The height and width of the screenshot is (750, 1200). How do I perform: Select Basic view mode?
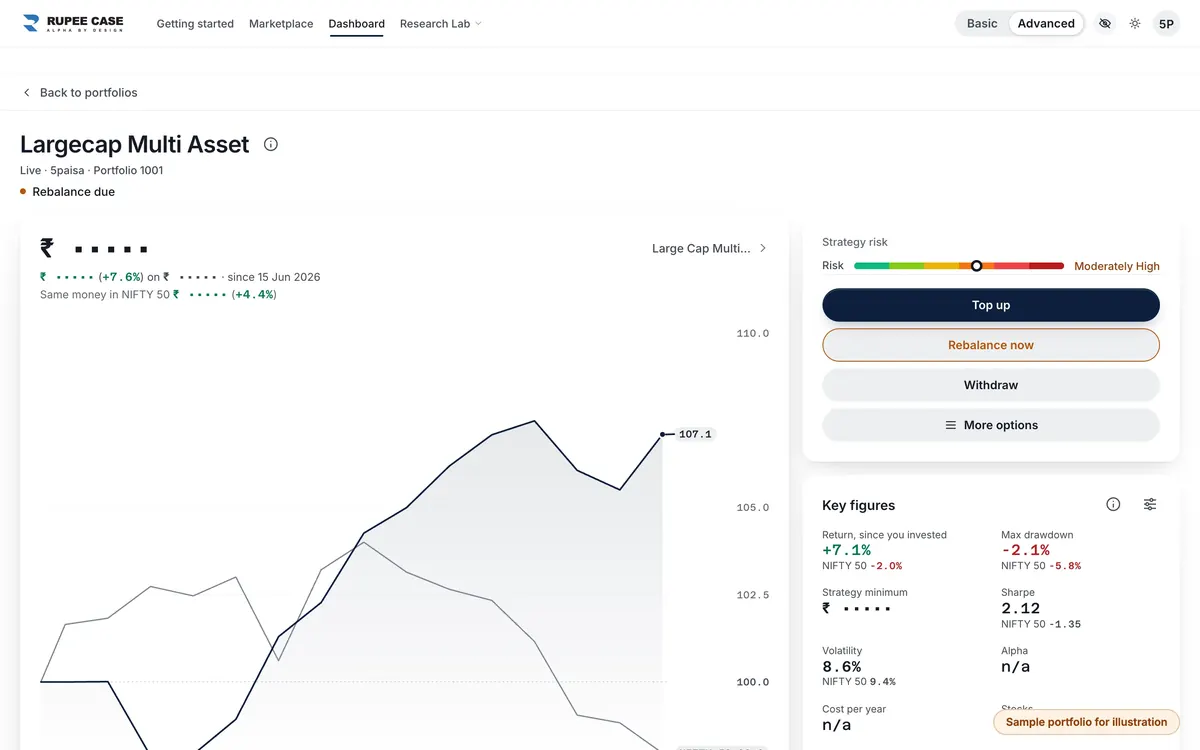(982, 23)
